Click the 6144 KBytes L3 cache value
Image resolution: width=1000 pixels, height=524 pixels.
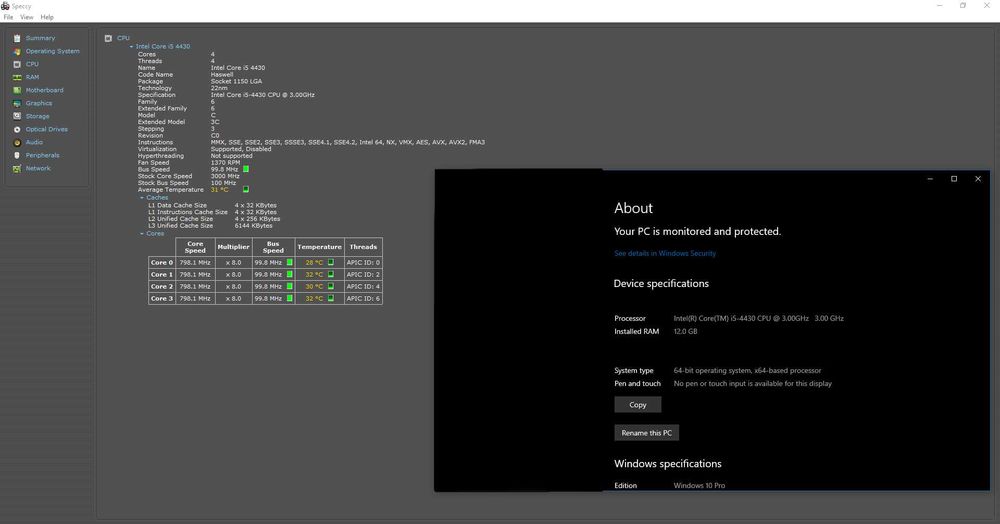(x=254, y=226)
